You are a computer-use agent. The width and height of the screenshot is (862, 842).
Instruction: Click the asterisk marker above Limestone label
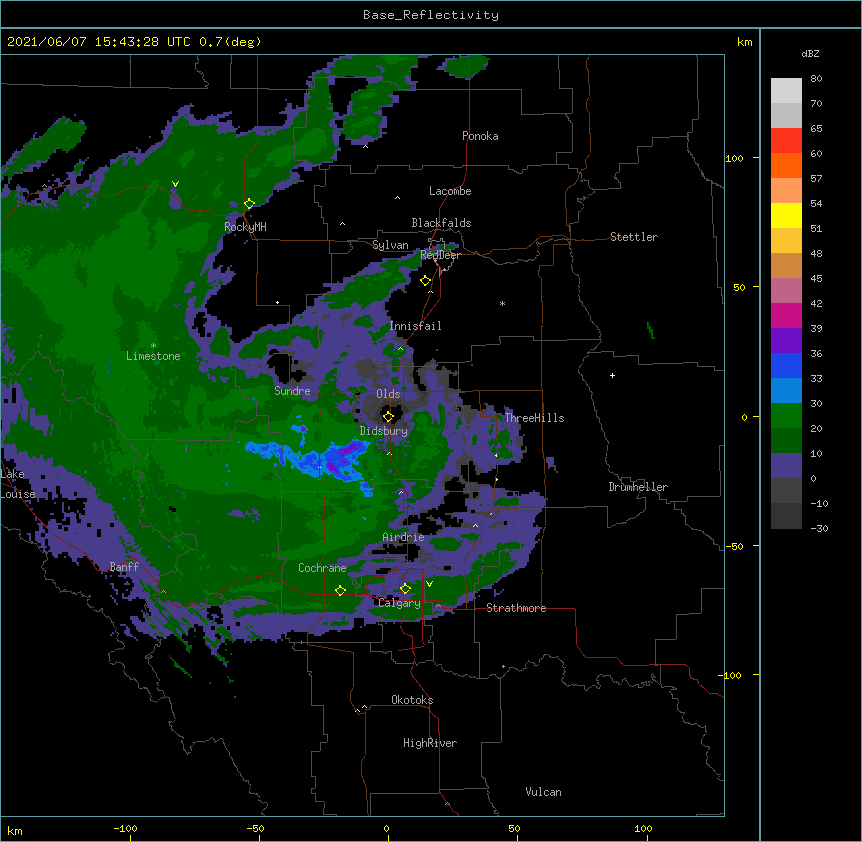tap(153, 346)
